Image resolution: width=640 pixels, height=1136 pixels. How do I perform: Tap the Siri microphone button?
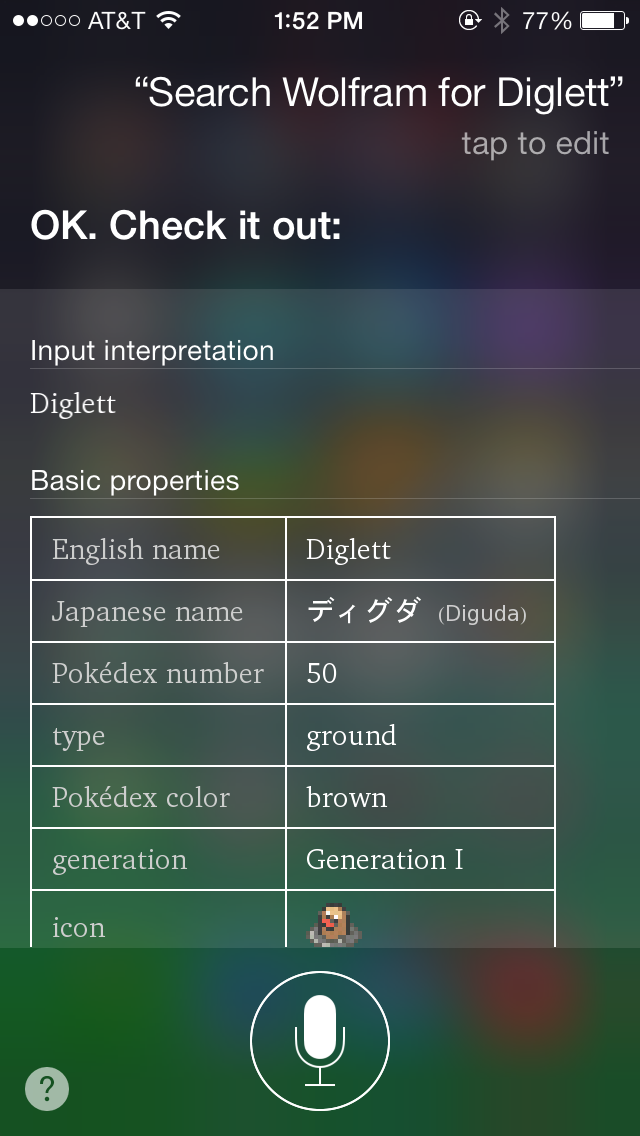click(x=320, y=1041)
